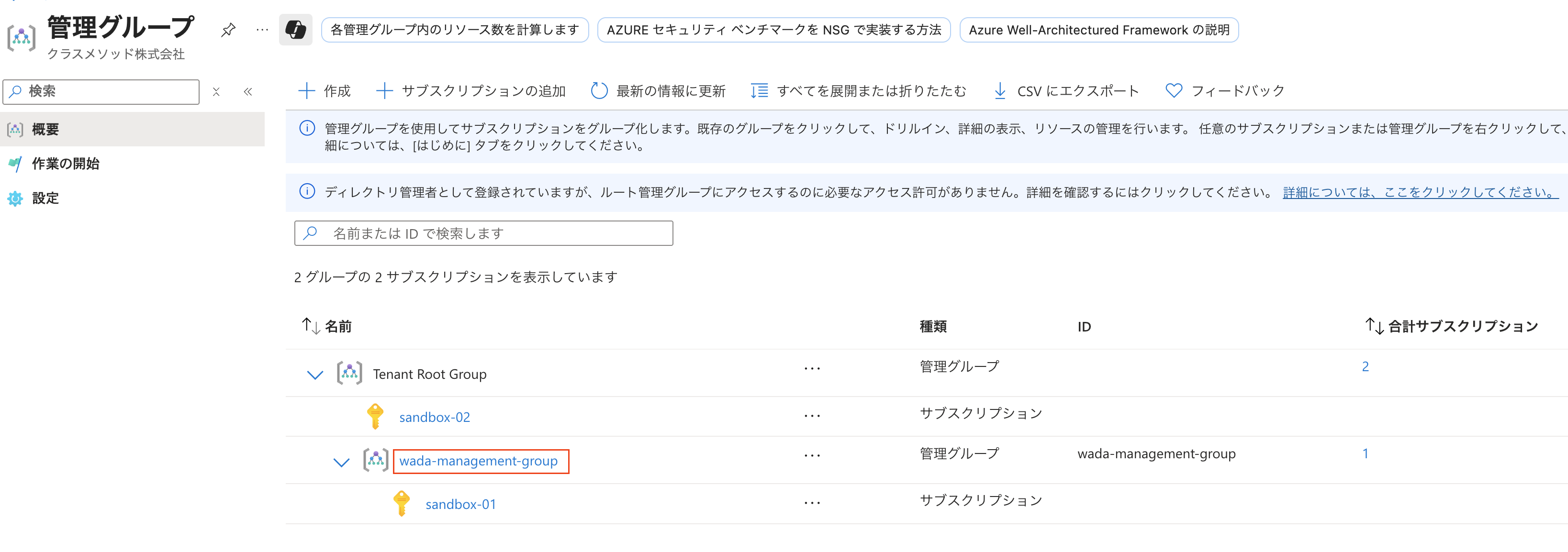Click すべてを展開または折りたたむ label

click(x=872, y=91)
